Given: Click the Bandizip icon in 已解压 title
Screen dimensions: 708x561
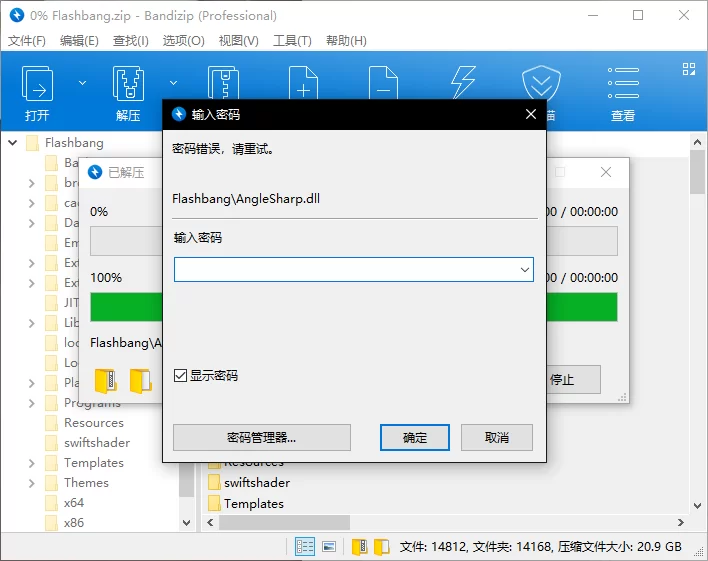Looking at the screenshot, I should [95, 172].
